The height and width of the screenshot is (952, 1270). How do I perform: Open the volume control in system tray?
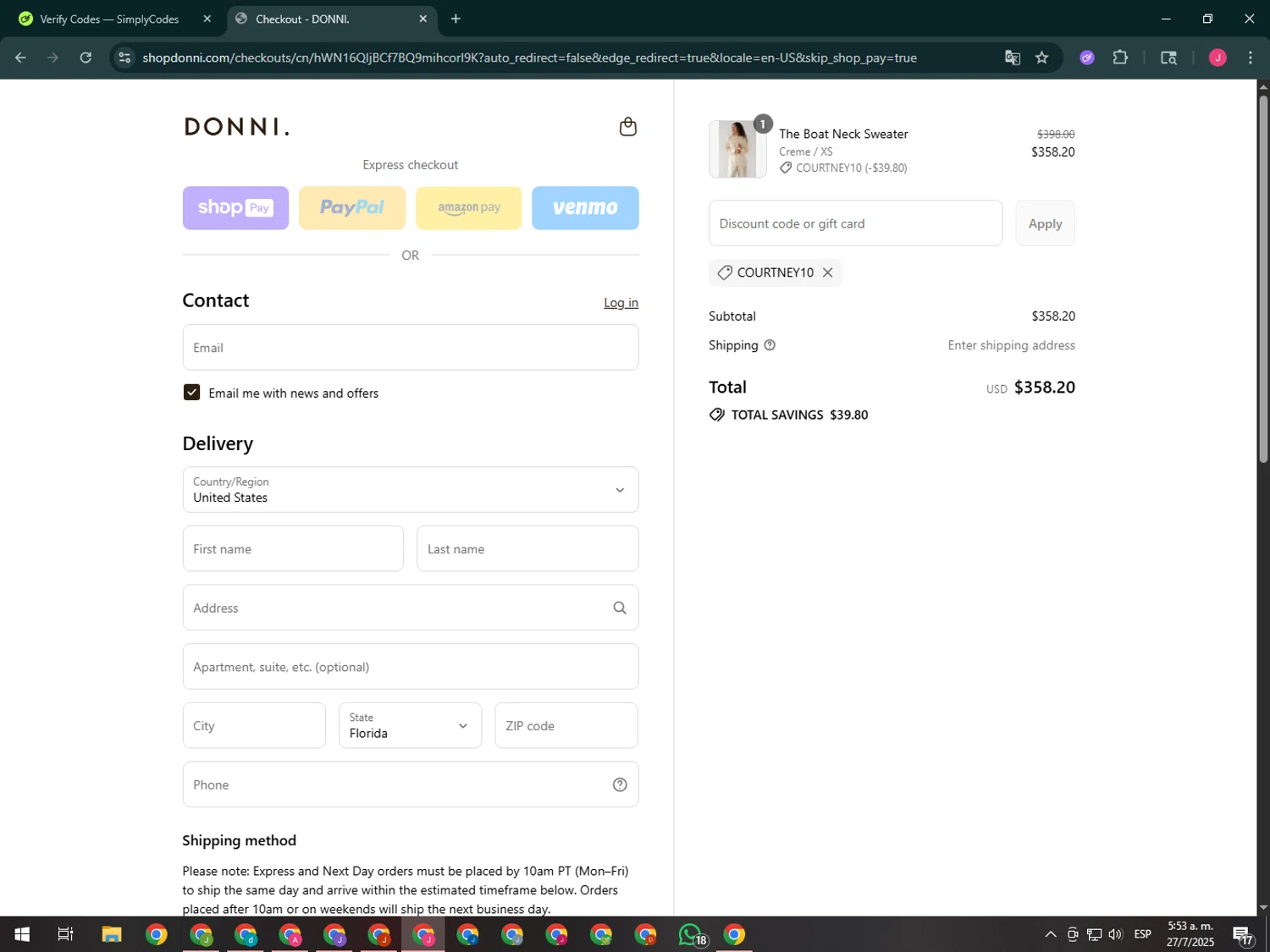click(1115, 934)
